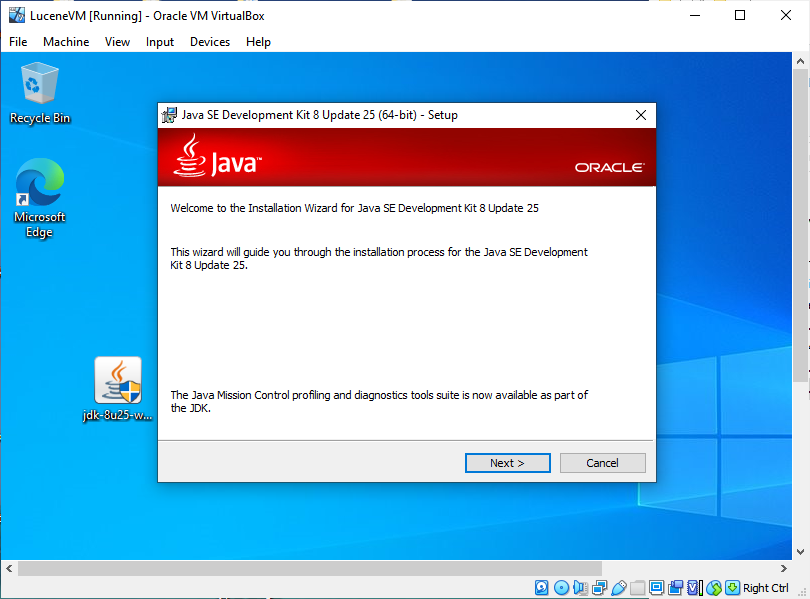Open the View menu
The height and width of the screenshot is (599, 810).
(118, 42)
